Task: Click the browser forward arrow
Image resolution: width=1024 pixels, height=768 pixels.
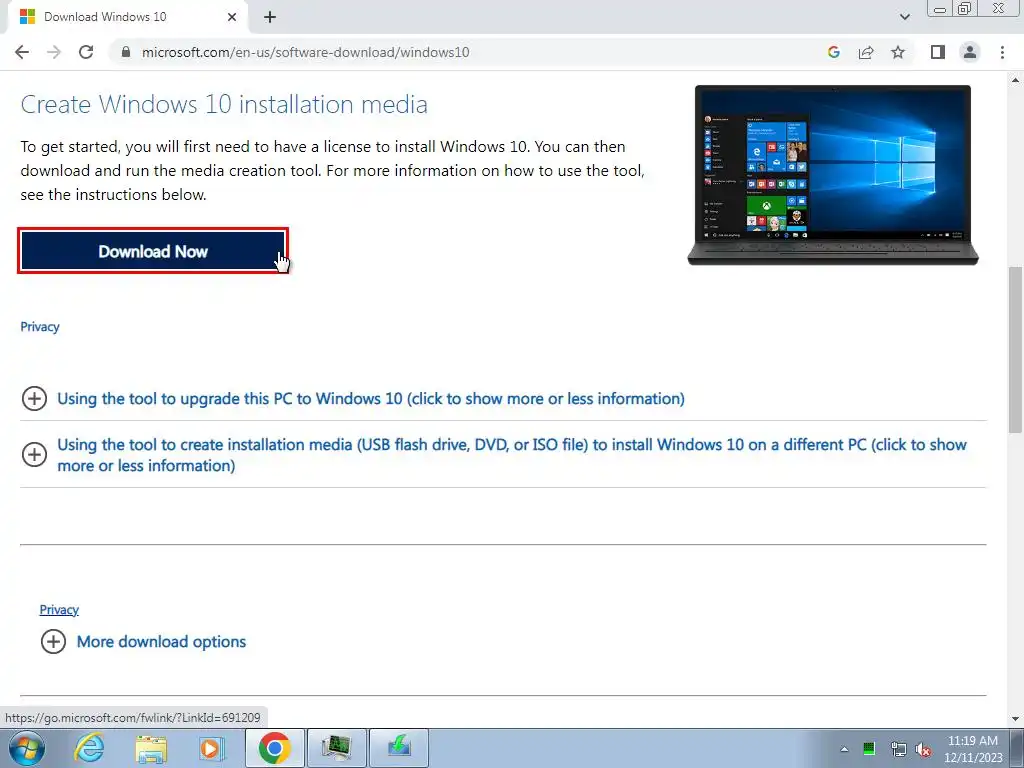Action: (x=54, y=52)
